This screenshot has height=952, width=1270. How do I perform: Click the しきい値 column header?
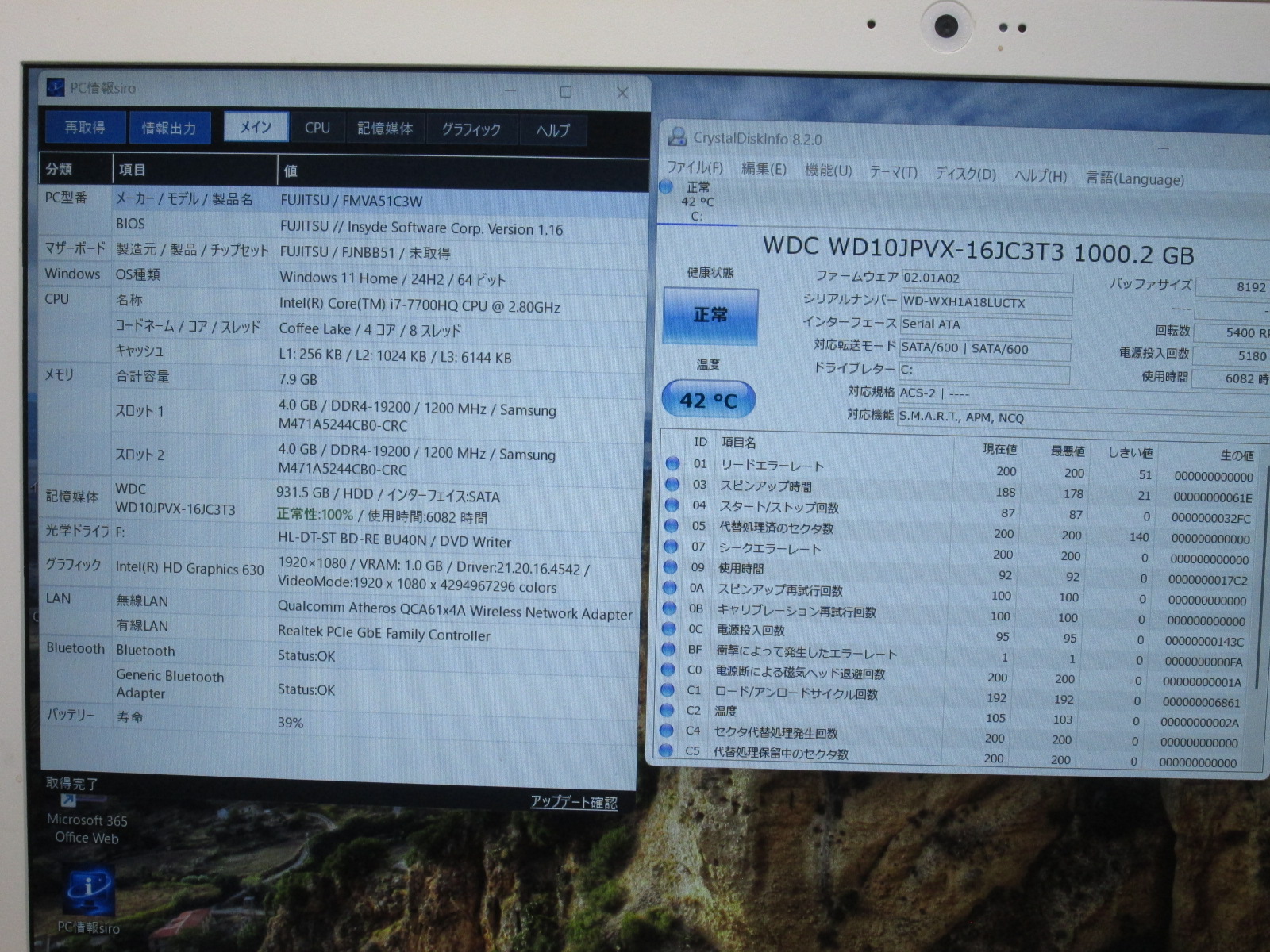[x=1130, y=453]
